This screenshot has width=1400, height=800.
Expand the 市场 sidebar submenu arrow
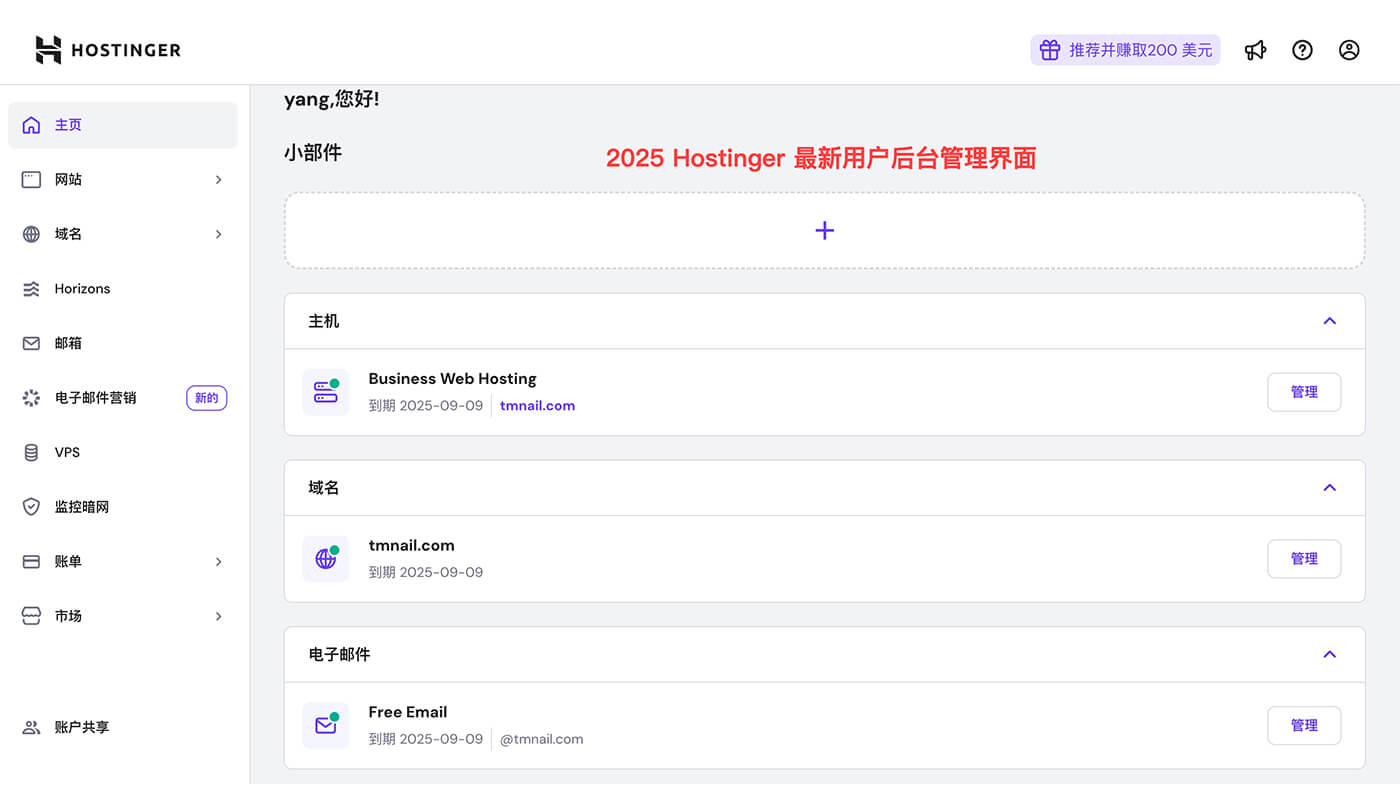point(218,616)
